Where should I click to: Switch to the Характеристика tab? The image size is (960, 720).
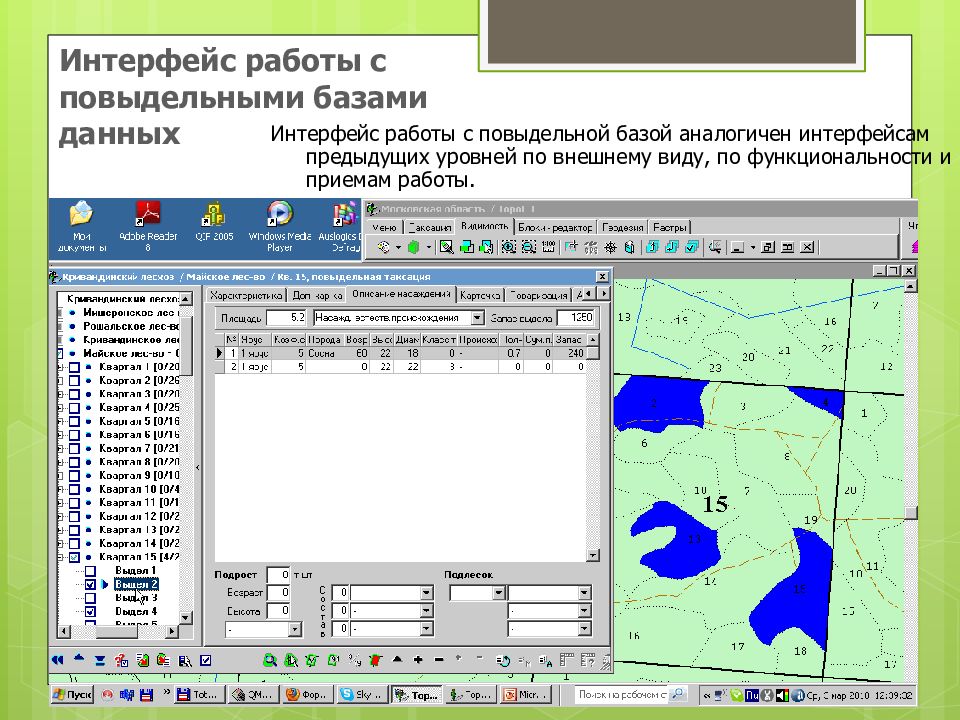coord(246,295)
